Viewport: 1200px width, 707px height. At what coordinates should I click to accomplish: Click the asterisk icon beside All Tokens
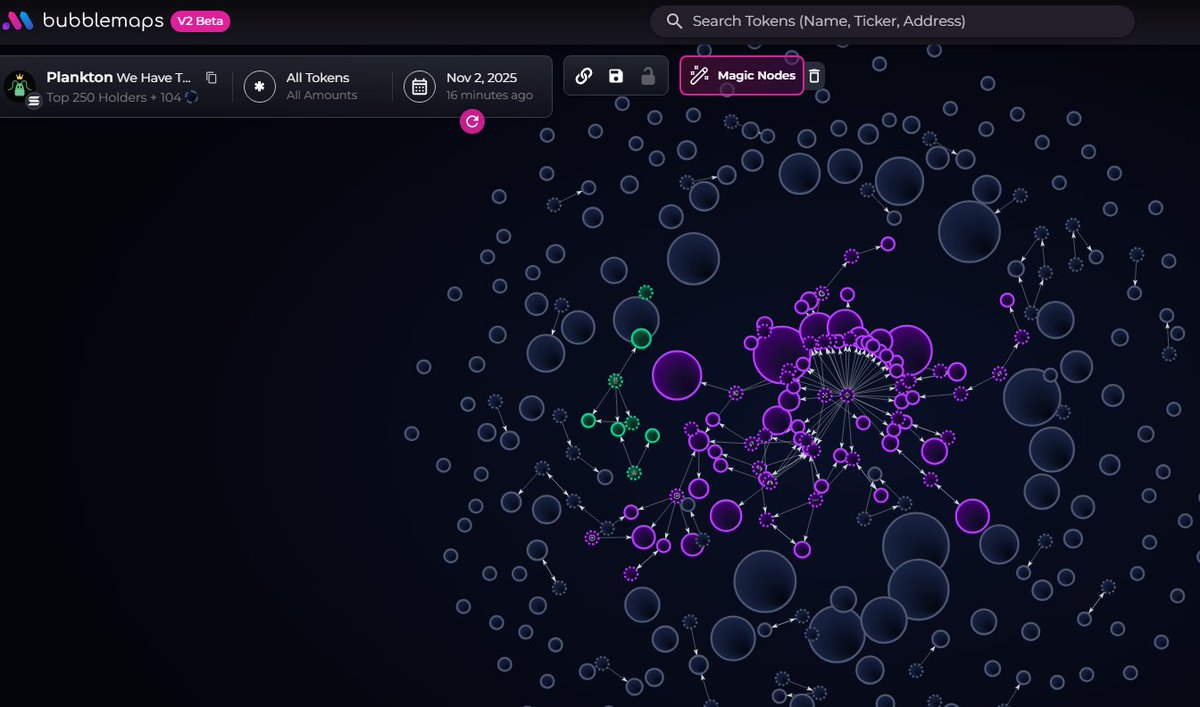(x=259, y=86)
